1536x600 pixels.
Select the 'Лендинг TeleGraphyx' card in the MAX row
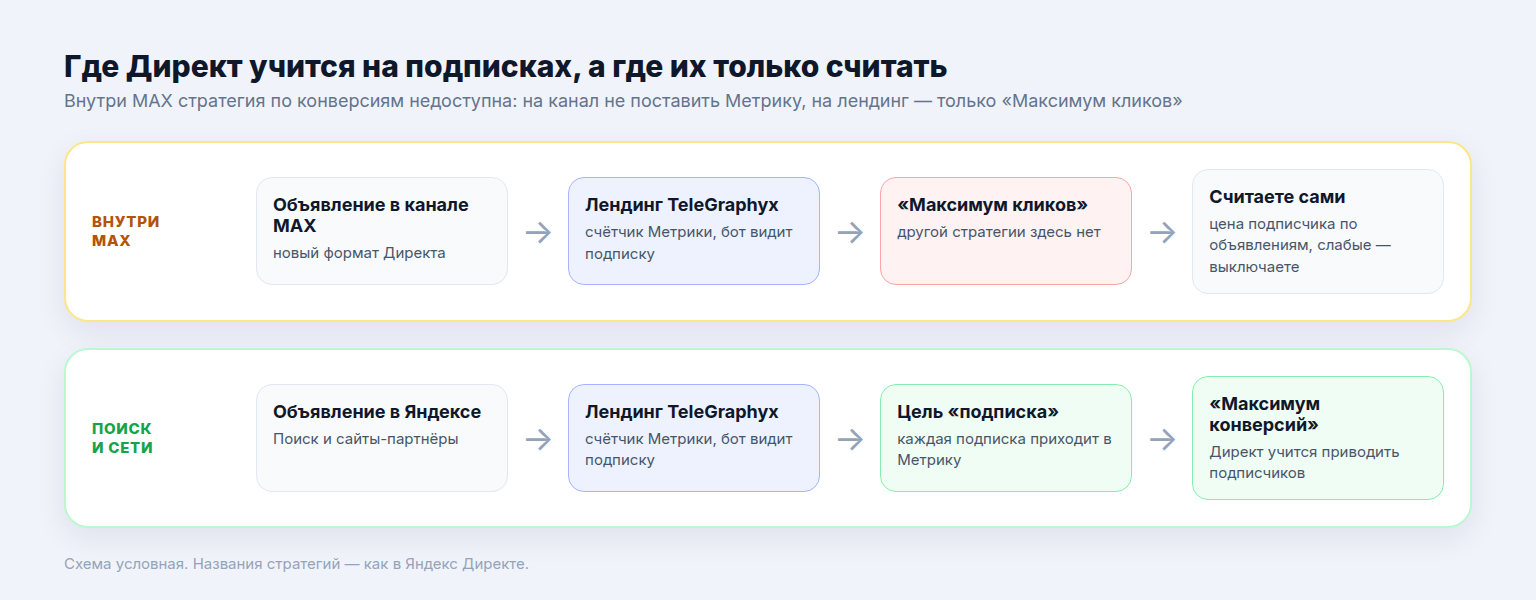694,231
